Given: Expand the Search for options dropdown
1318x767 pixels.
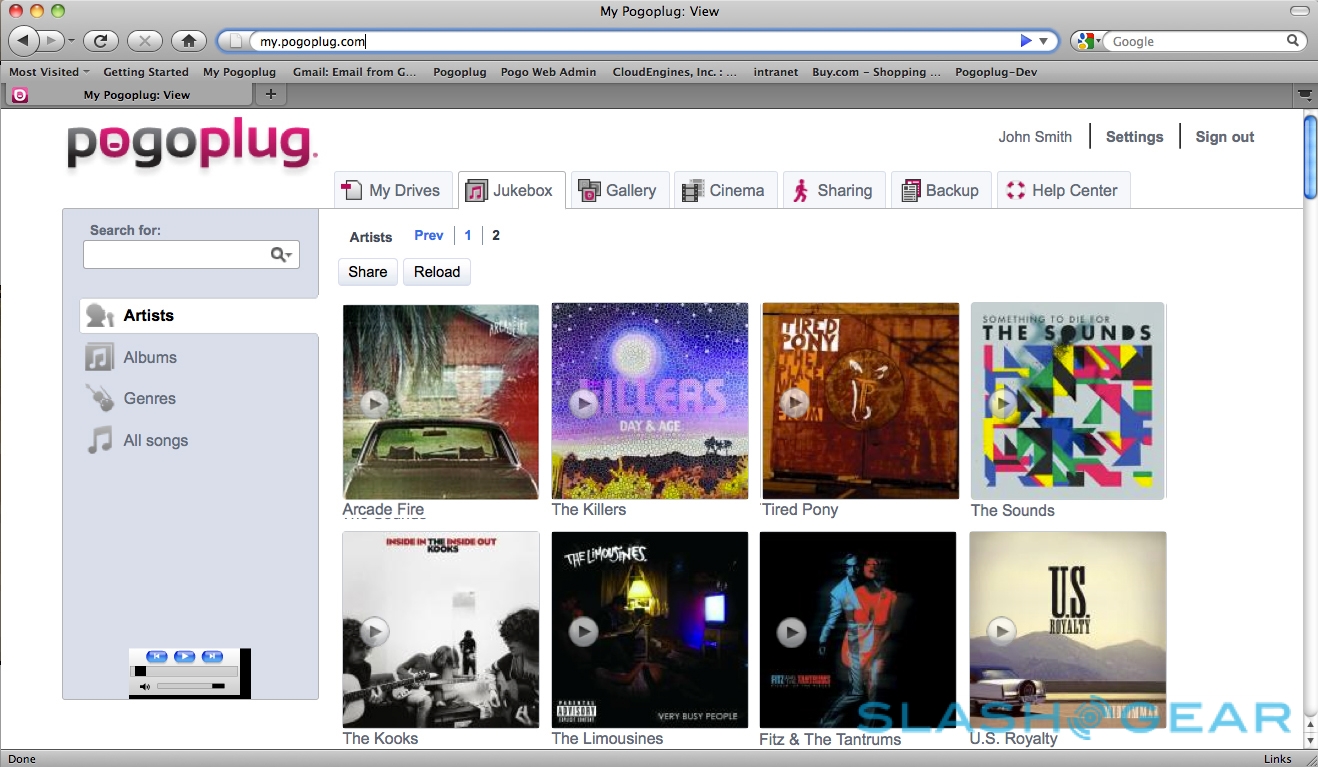Looking at the screenshot, I should 283,255.
